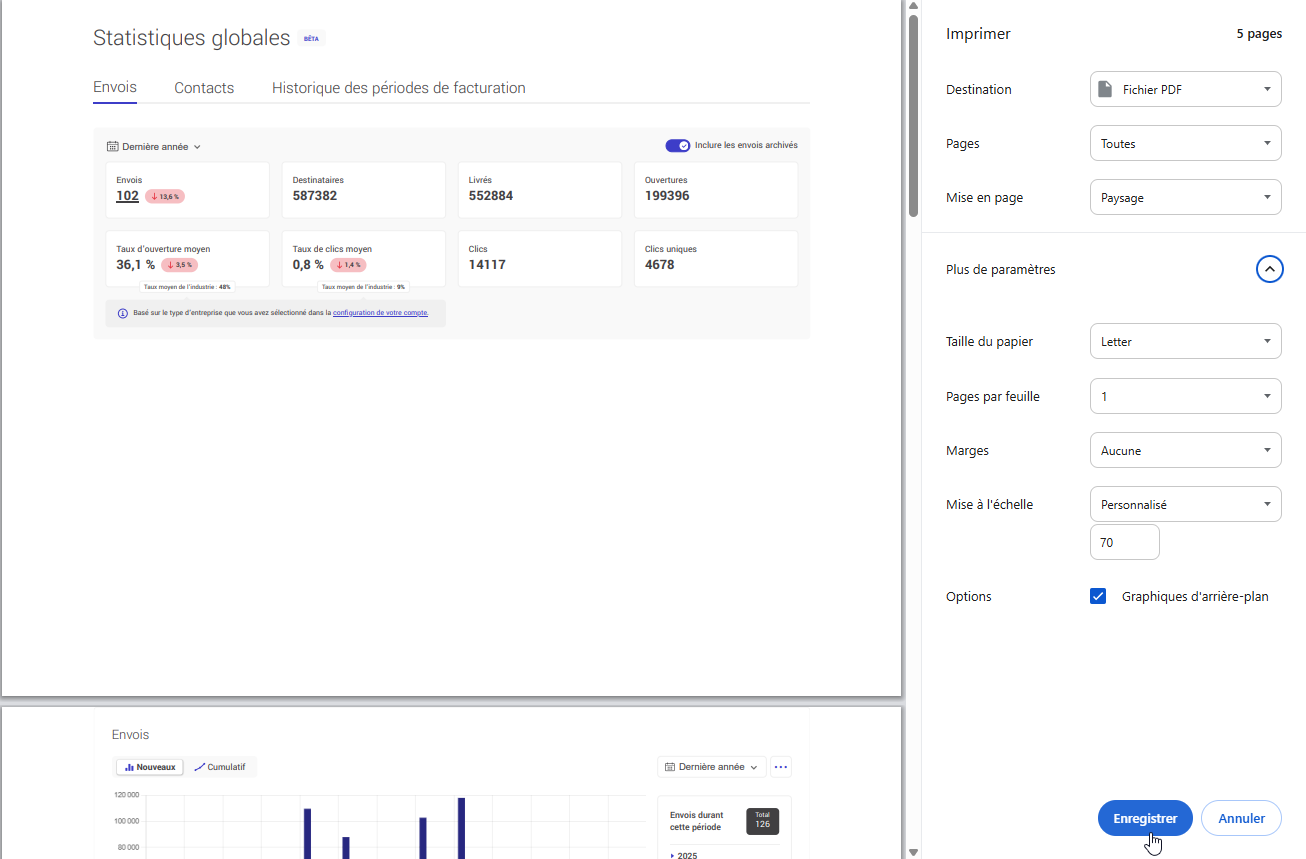Toggle Inclure les envois archivés switch

click(x=678, y=145)
